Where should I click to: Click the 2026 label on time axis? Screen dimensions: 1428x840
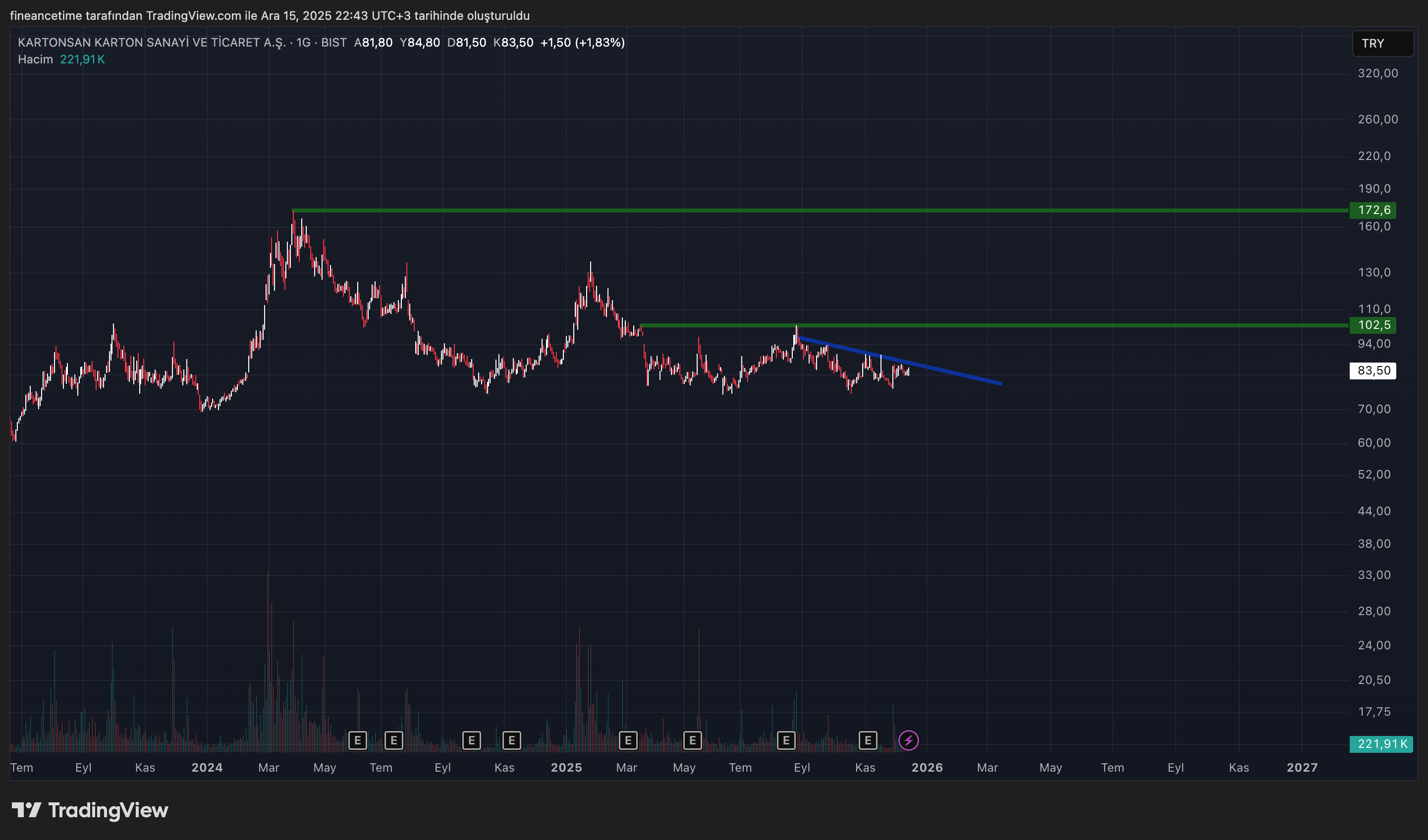click(927, 768)
